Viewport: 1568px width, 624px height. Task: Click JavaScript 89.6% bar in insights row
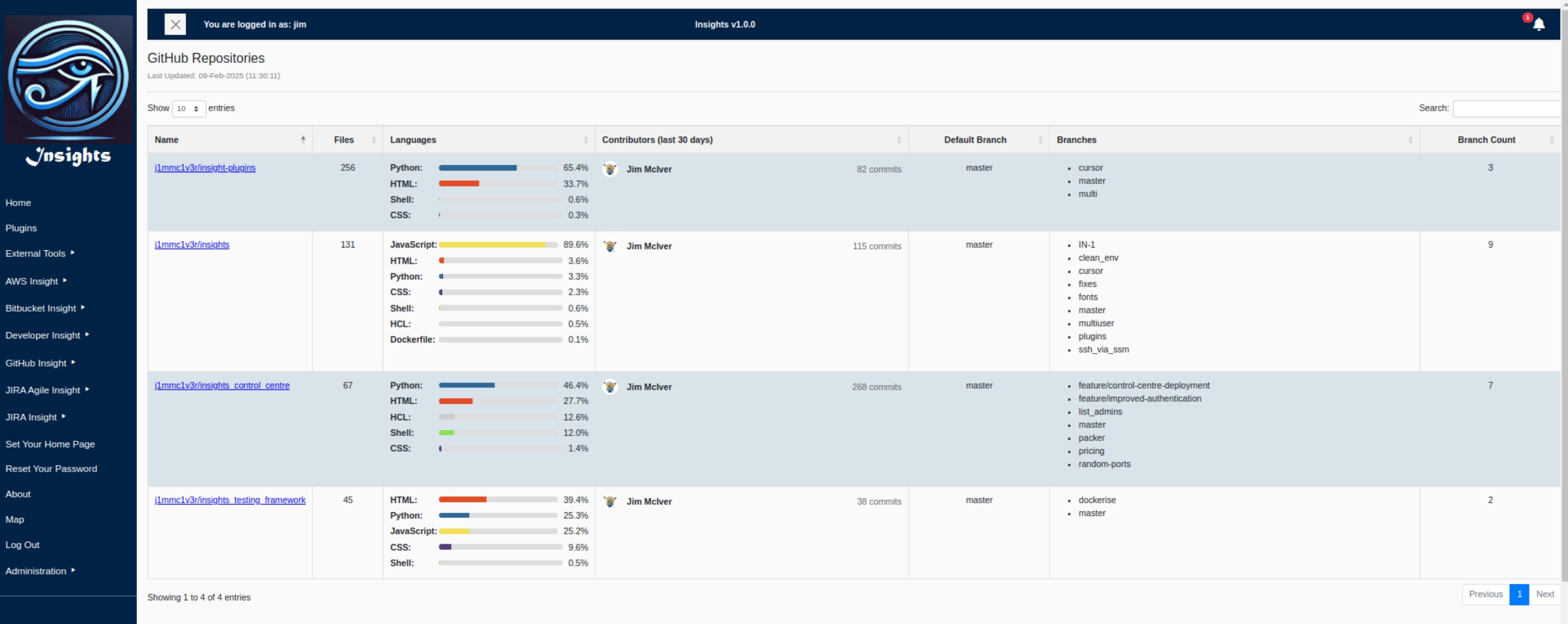(x=498, y=245)
